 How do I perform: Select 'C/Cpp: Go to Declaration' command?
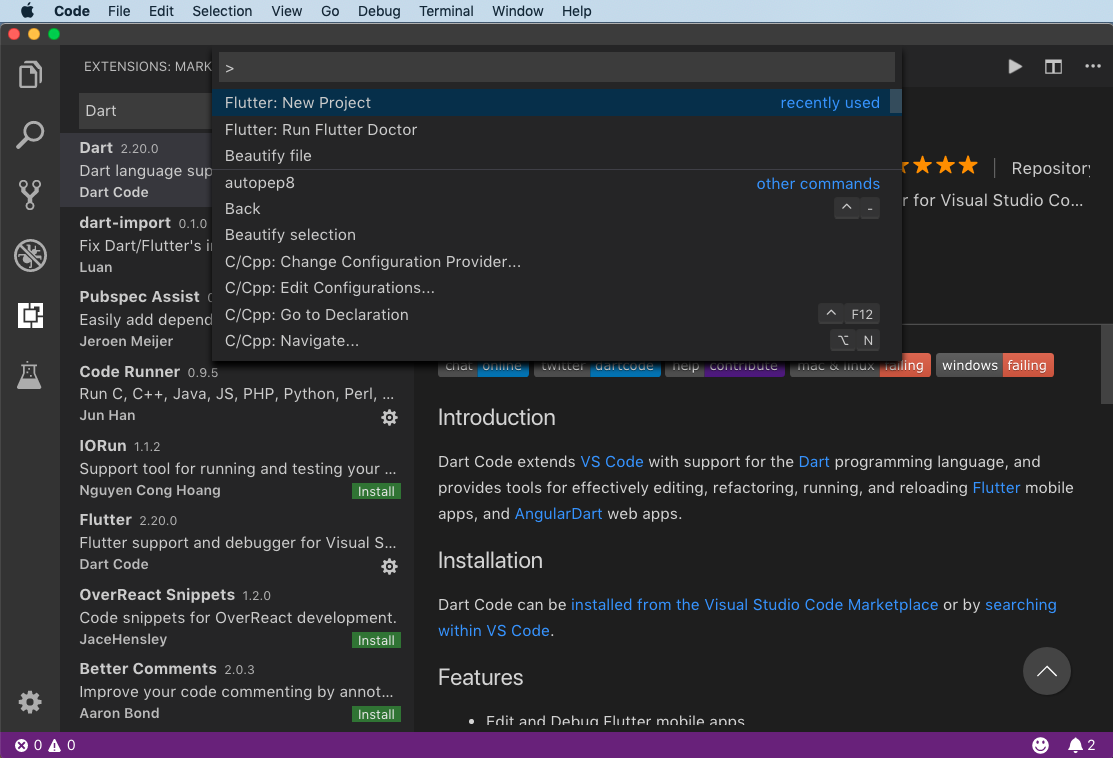click(x=551, y=314)
